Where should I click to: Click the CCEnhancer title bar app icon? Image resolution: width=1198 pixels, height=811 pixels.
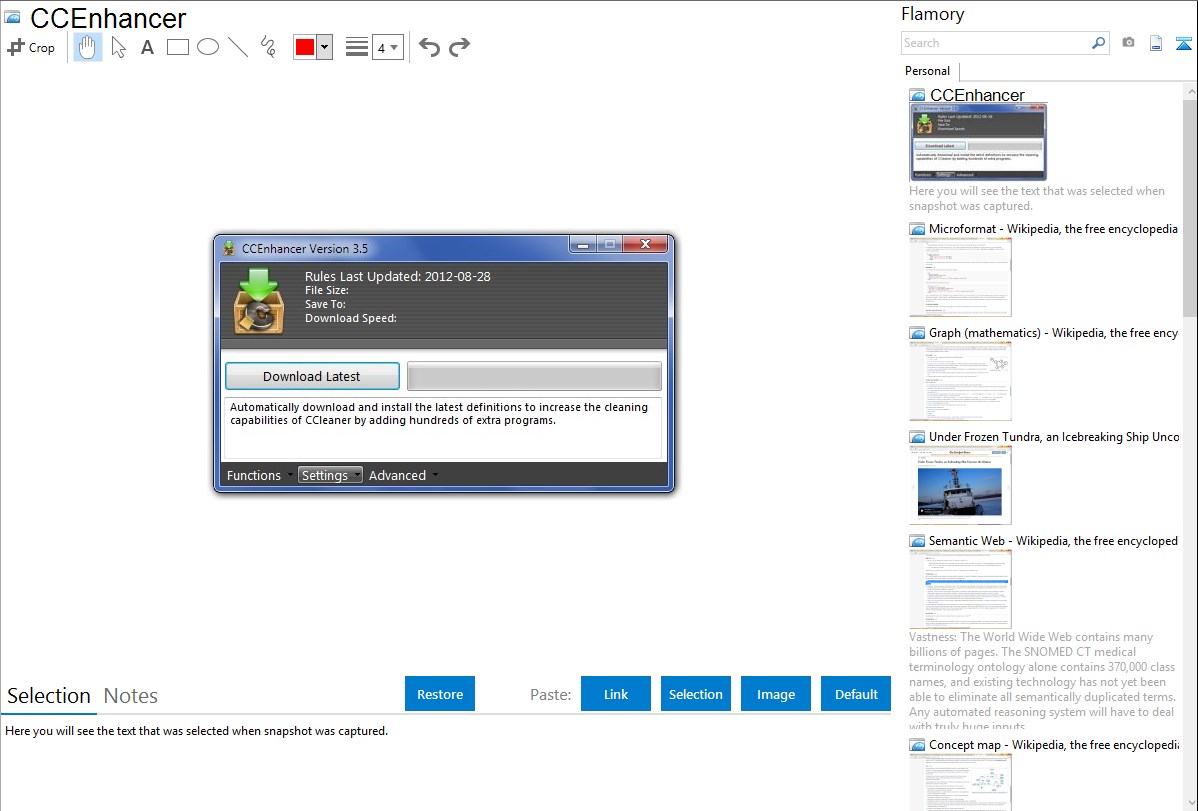tap(228, 248)
